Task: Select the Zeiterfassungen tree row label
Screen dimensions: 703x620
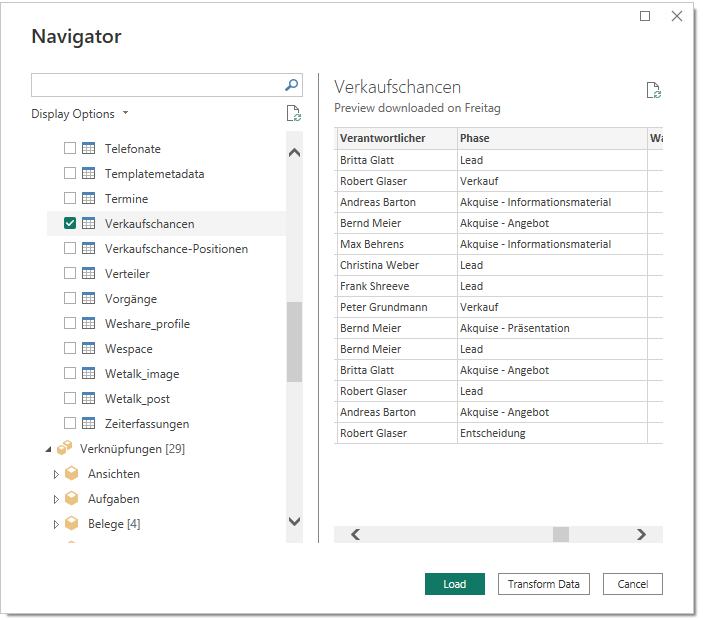Action: click(x=147, y=424)
